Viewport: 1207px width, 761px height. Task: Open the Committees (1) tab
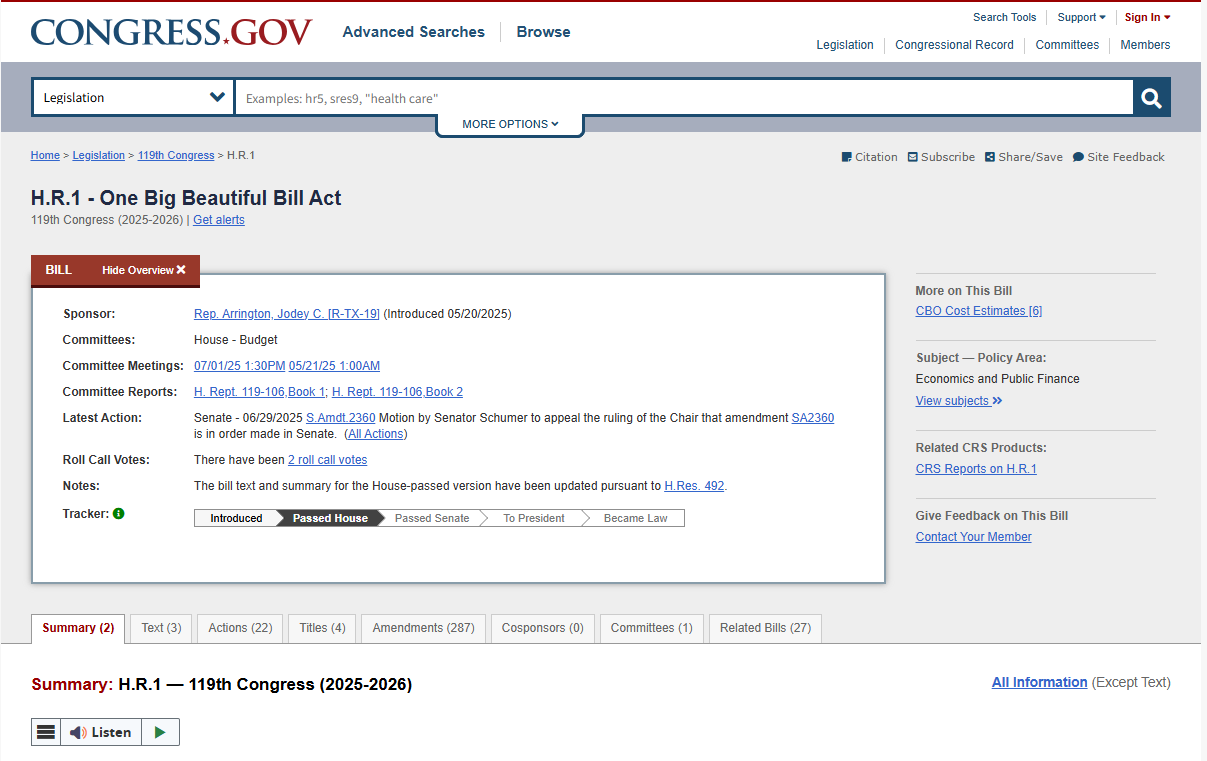(652, 628)
